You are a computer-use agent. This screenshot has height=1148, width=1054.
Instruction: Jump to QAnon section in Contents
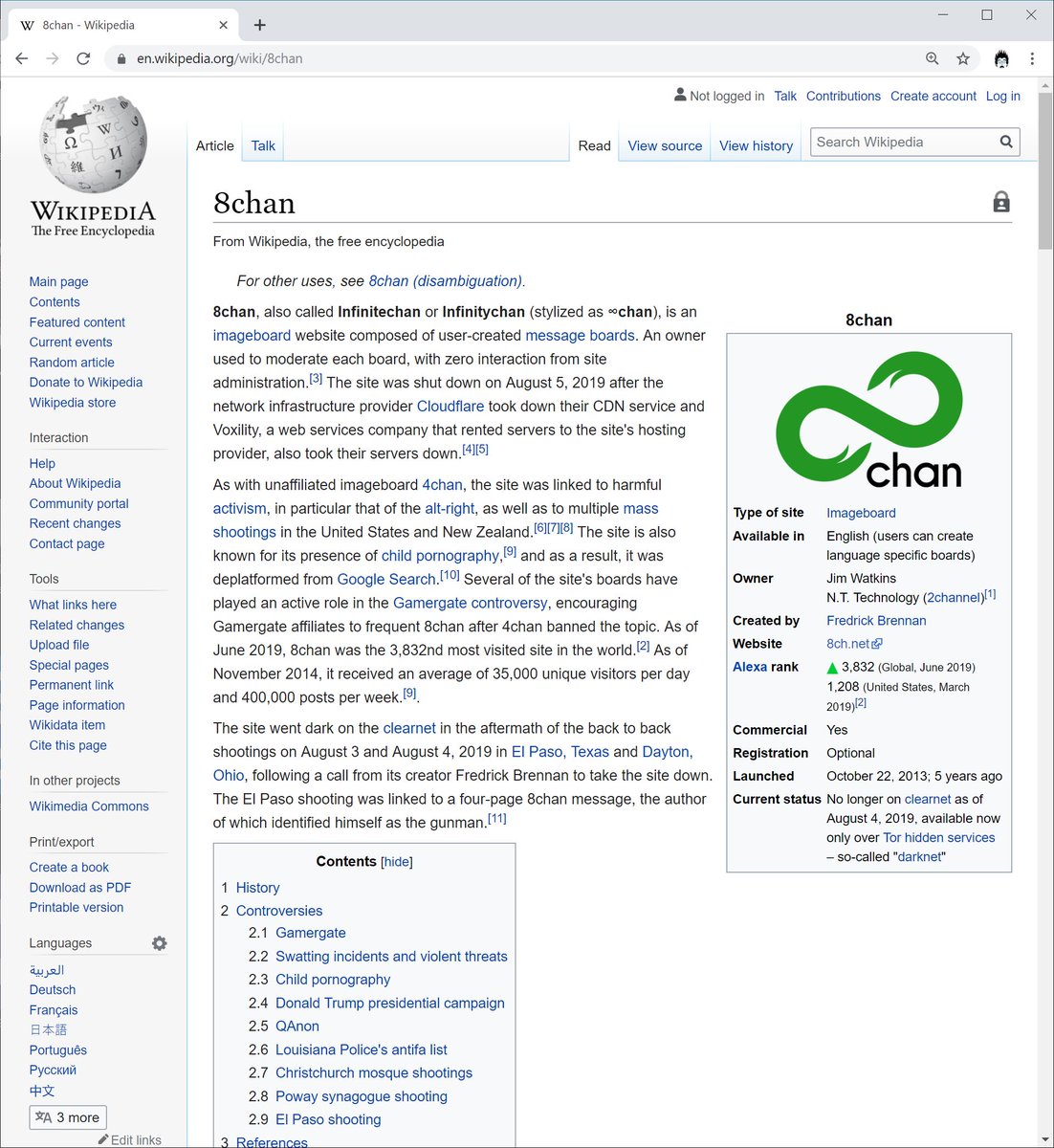coord(297,1026)
